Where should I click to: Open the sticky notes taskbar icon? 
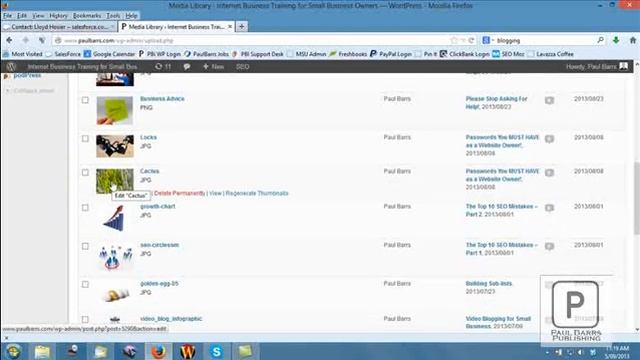245,351
